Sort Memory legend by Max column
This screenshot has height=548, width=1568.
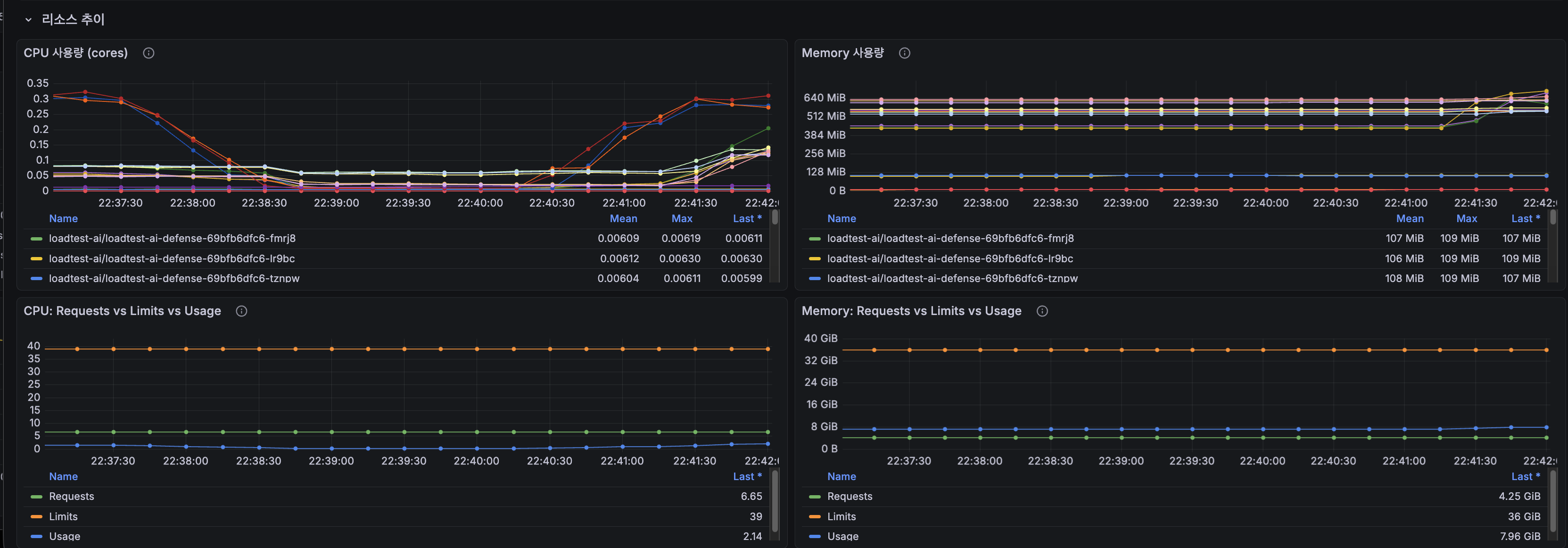coord(1466,219)
